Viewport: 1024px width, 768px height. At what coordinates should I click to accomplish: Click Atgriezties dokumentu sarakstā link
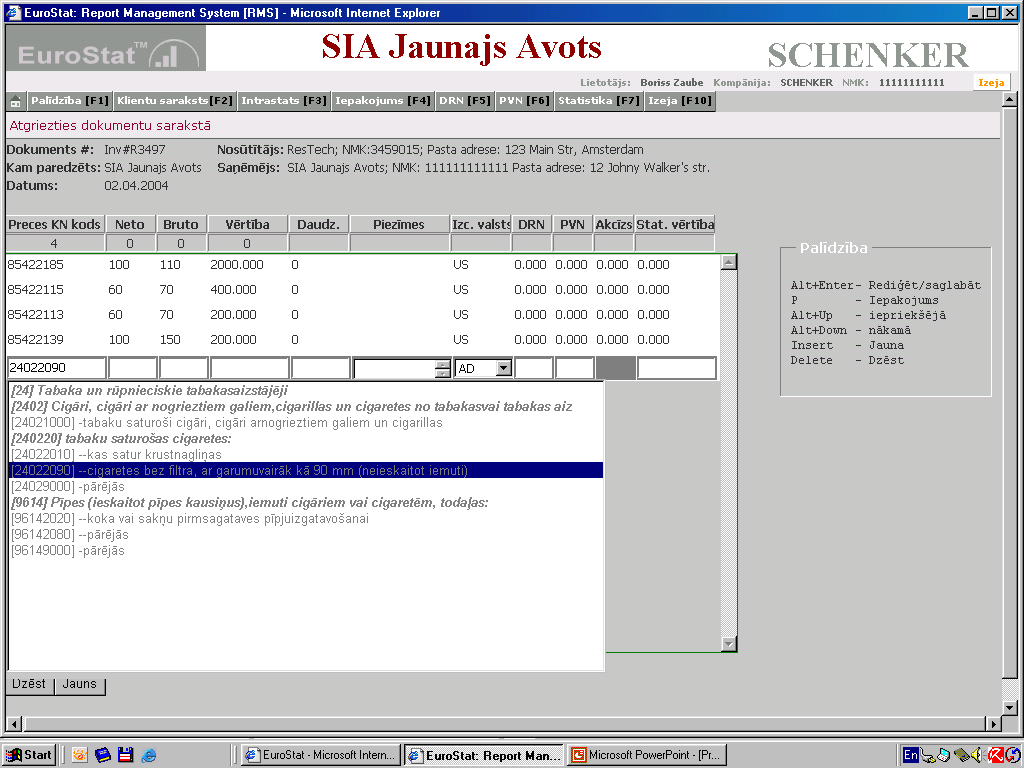pyautogui.click(x=110, y=125)
